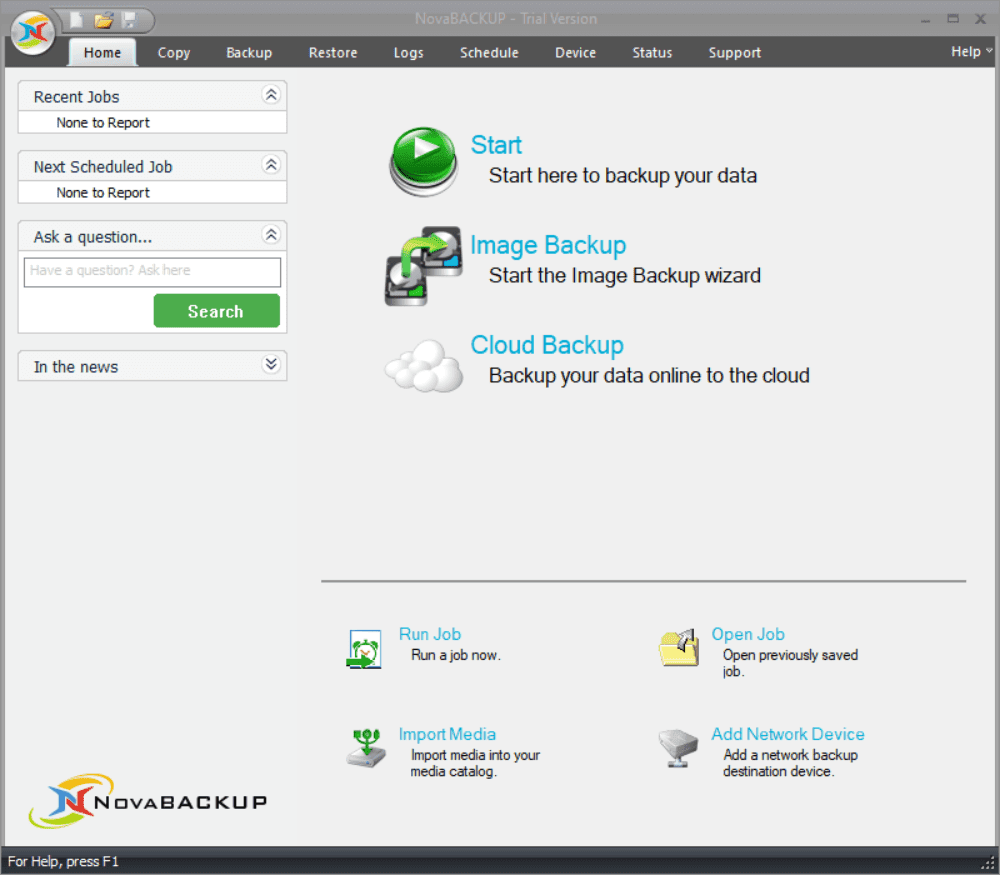Collapse the Next Scheduled Job panel
Image resolution: width=1000 pixels, height=875 pixels.
click(271, 165)
